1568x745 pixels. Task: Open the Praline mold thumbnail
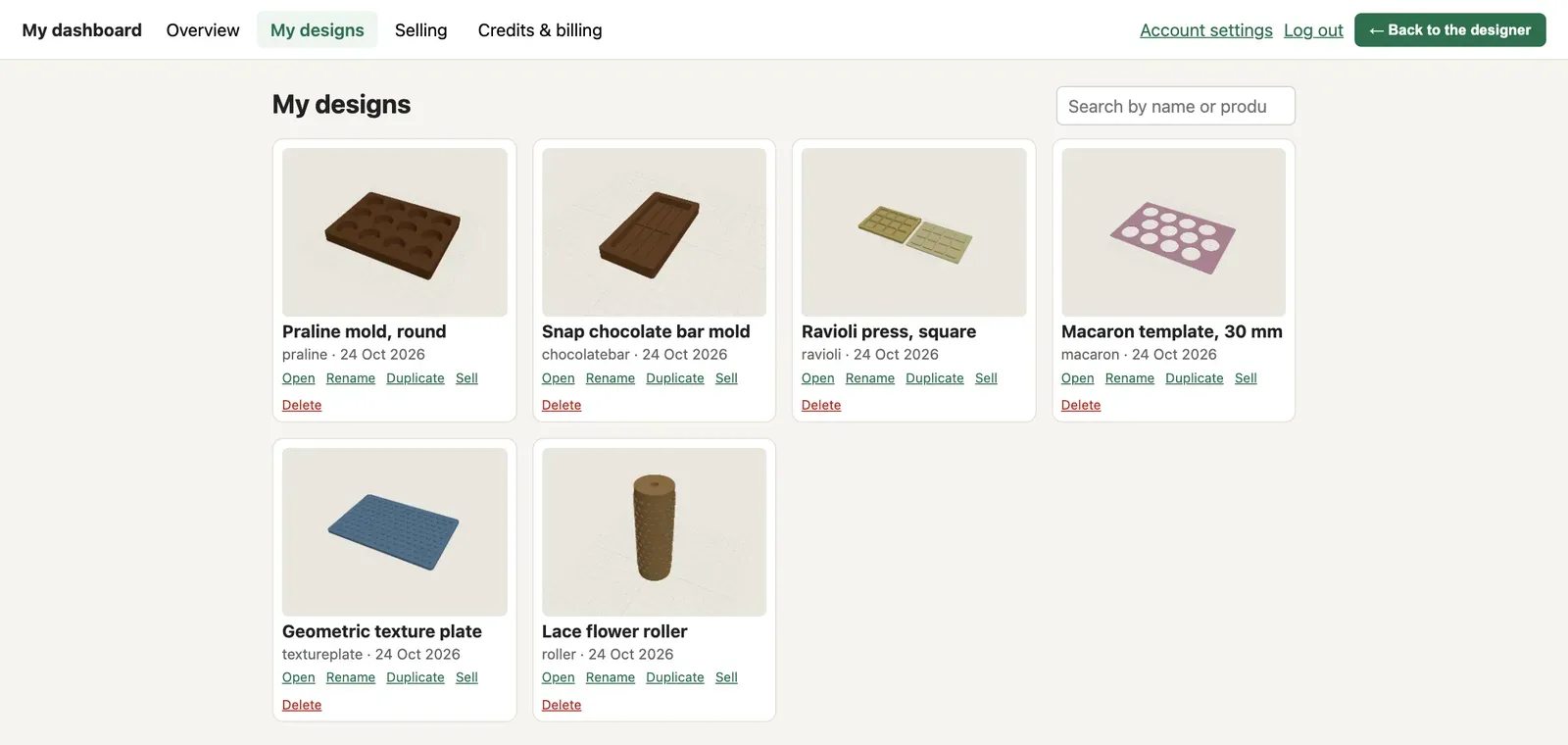click(395, 232)
